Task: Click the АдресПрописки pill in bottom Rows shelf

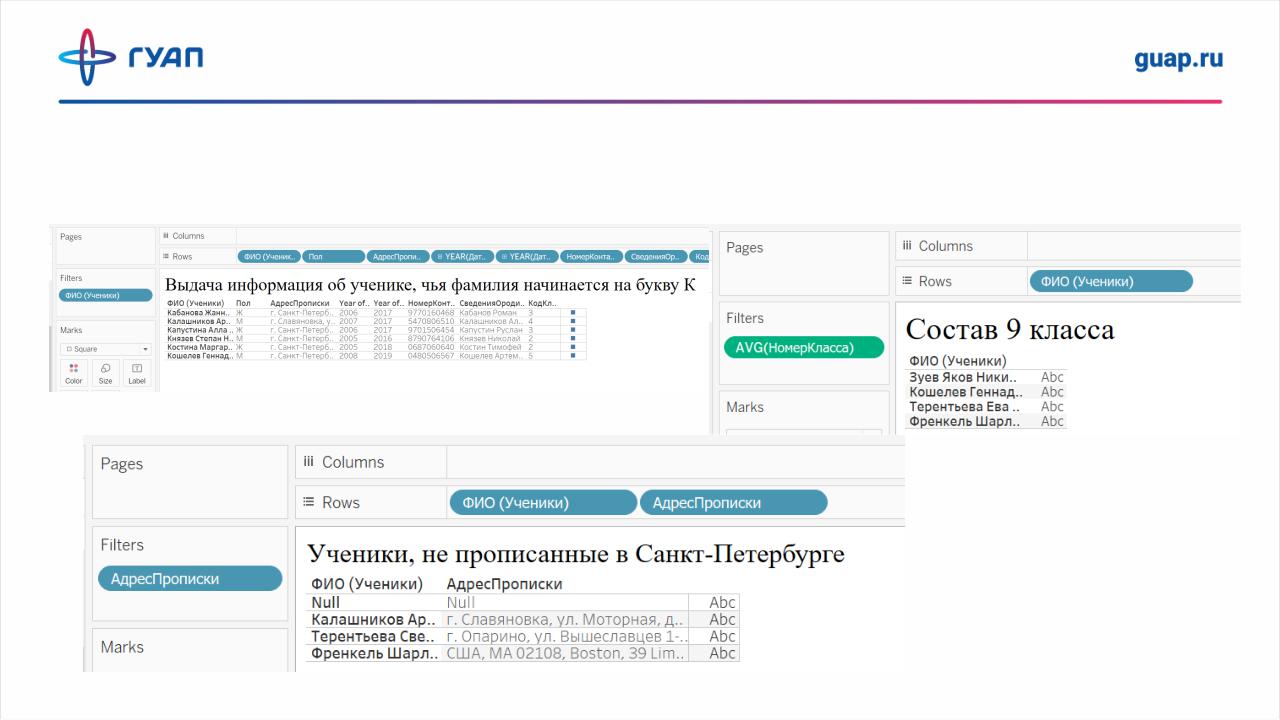Action: point(733,502)
